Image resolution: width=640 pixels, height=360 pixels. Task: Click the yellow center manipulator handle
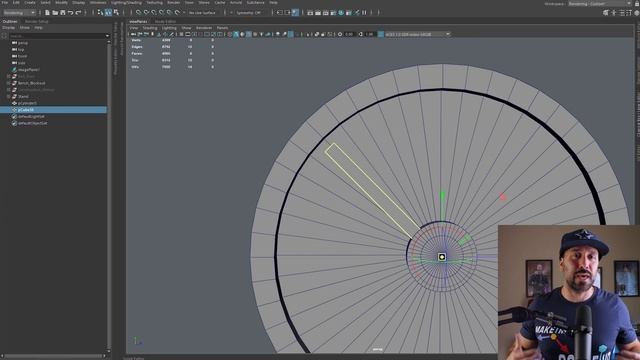442,257
